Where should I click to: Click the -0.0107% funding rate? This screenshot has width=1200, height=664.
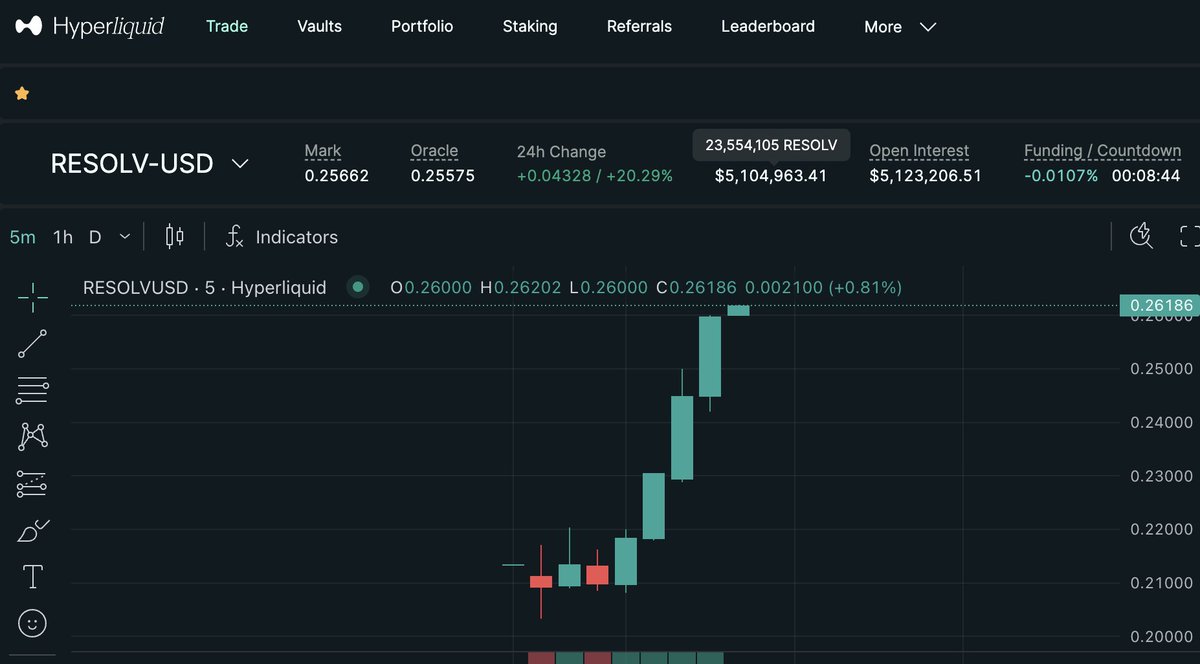pos(1061,176)
